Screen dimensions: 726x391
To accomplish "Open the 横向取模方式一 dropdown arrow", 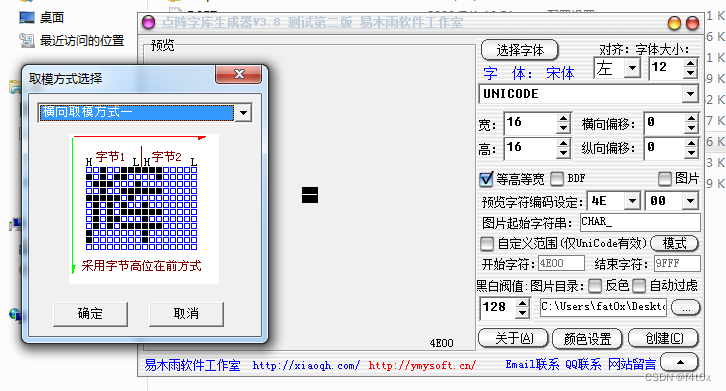I will [243, 113].
